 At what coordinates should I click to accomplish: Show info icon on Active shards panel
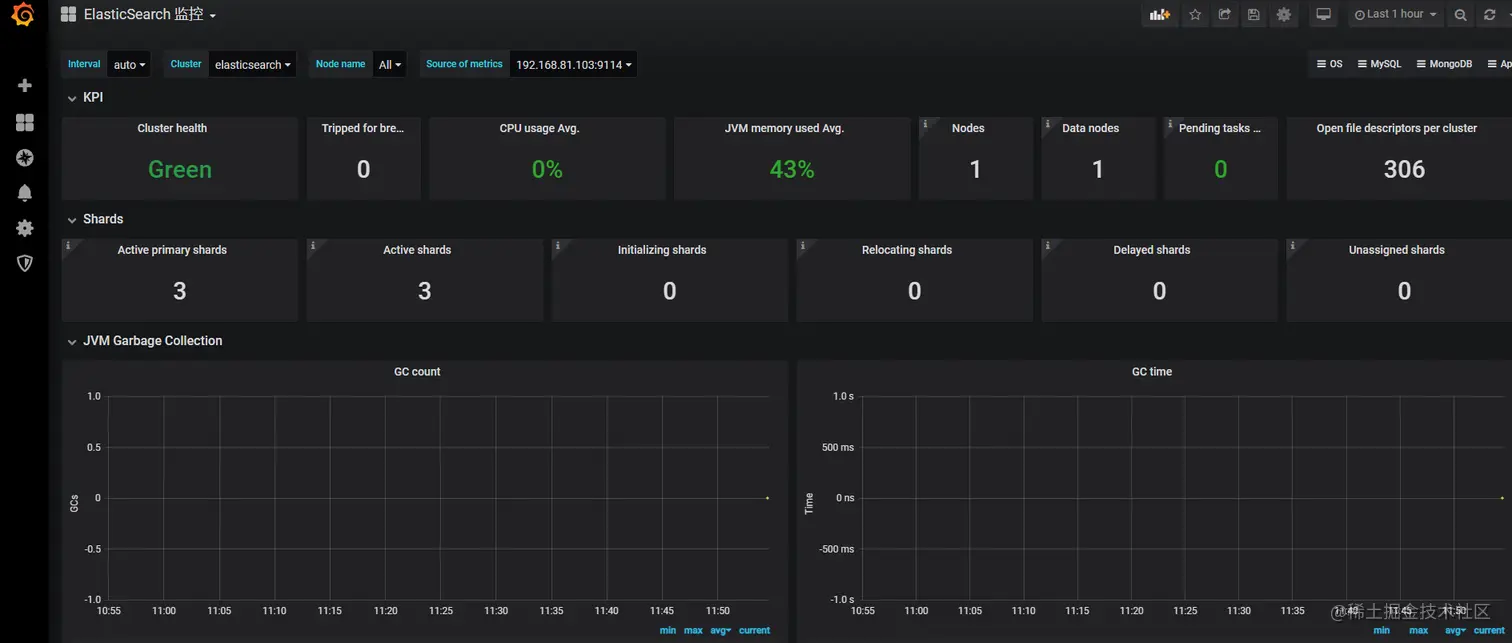(313, 245)
